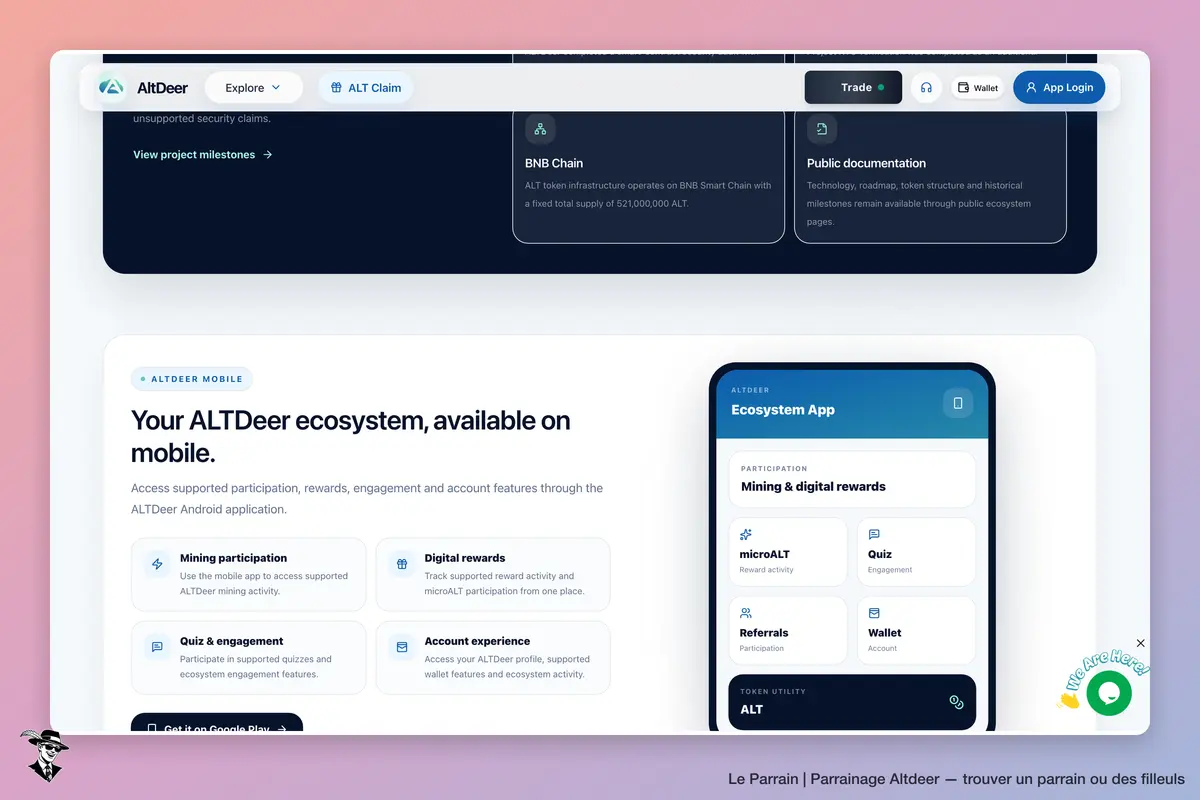Viewport: 1200px width, 800px height.
Task: Dismiss the We Are Here chat prompt
Action: pos(1141,643)
